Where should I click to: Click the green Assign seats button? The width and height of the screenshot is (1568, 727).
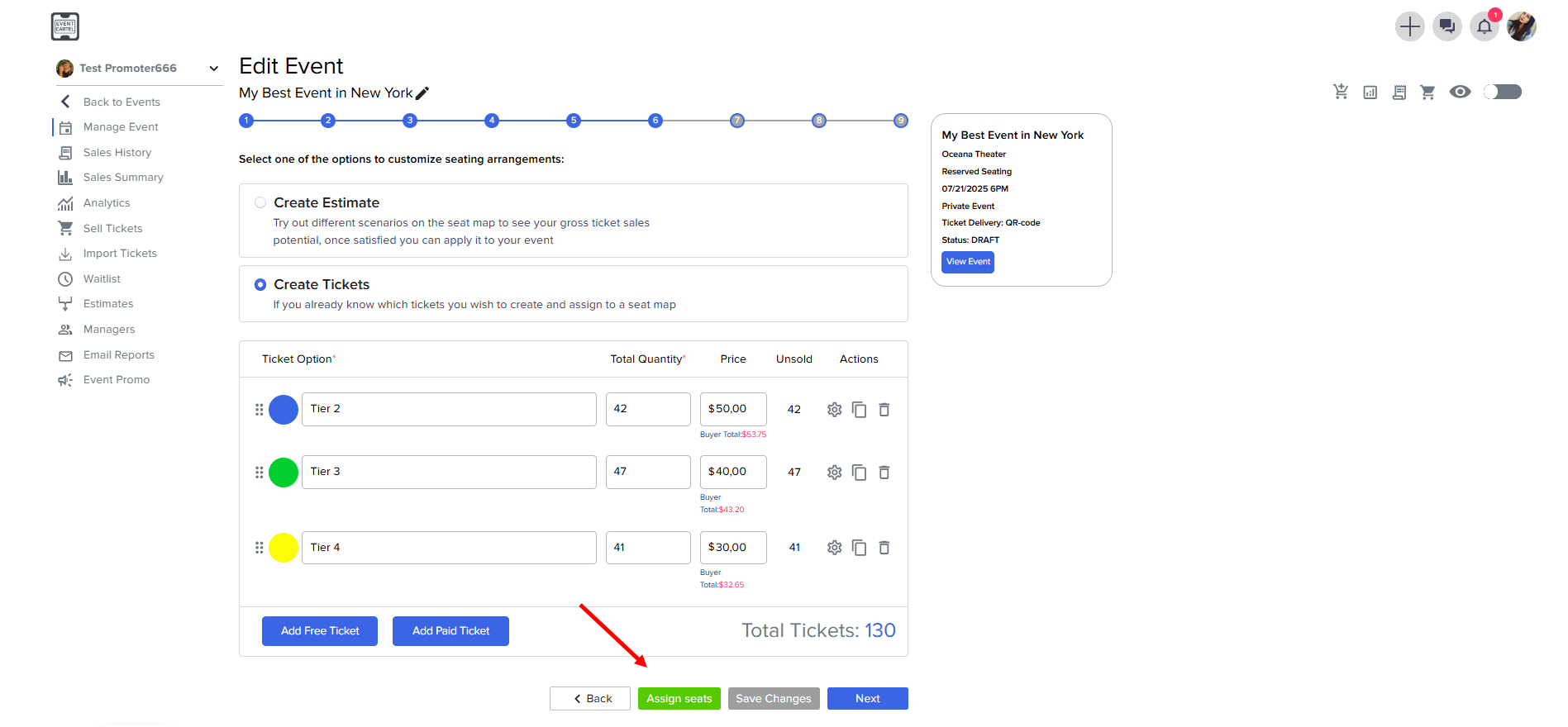(679, 699)
